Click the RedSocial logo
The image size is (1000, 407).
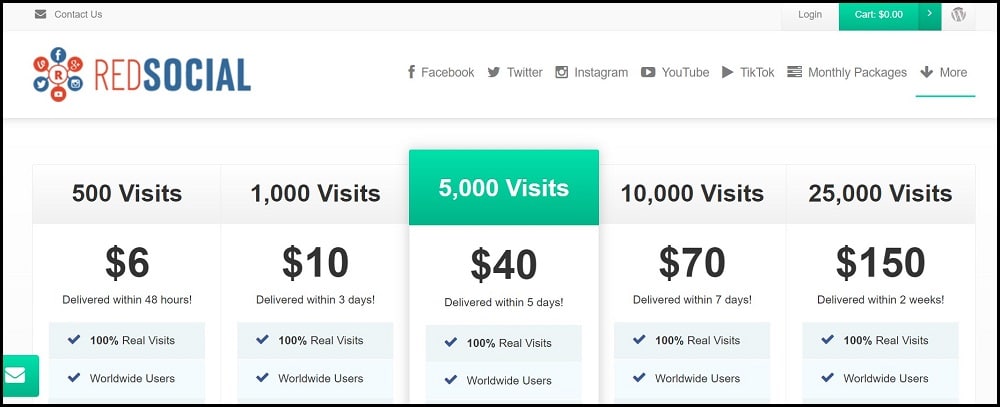[x=142, y=74]
